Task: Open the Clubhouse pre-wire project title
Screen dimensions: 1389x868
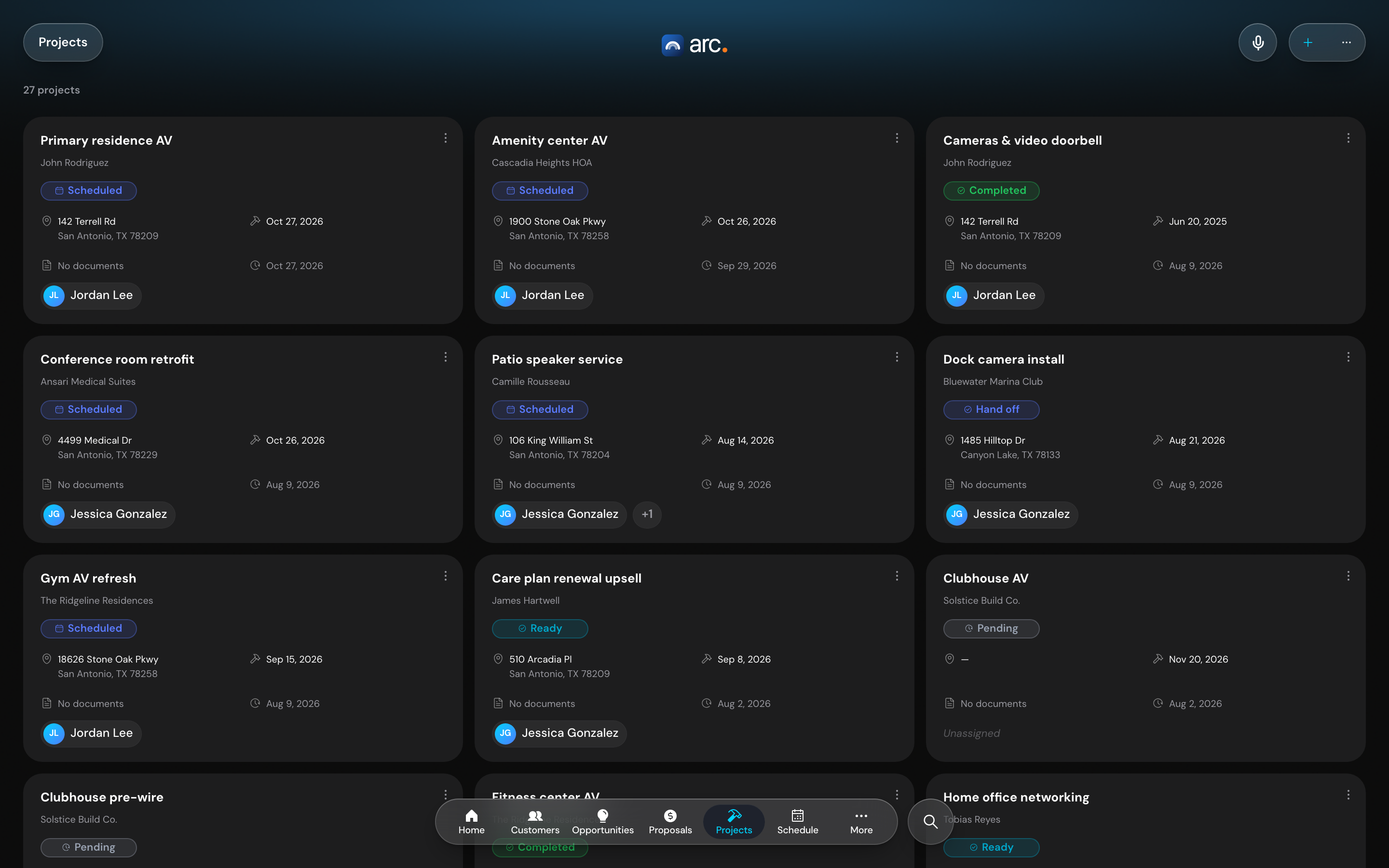Action: pos(102,798)
